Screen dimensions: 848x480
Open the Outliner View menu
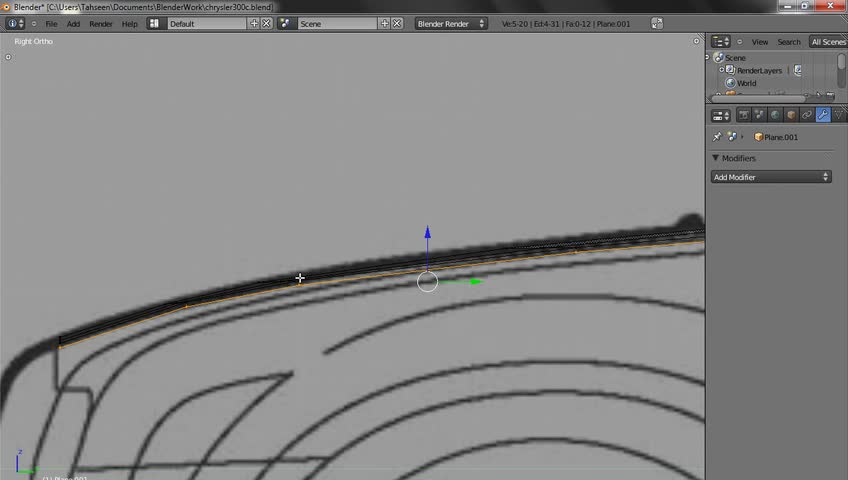pos(759,42)
